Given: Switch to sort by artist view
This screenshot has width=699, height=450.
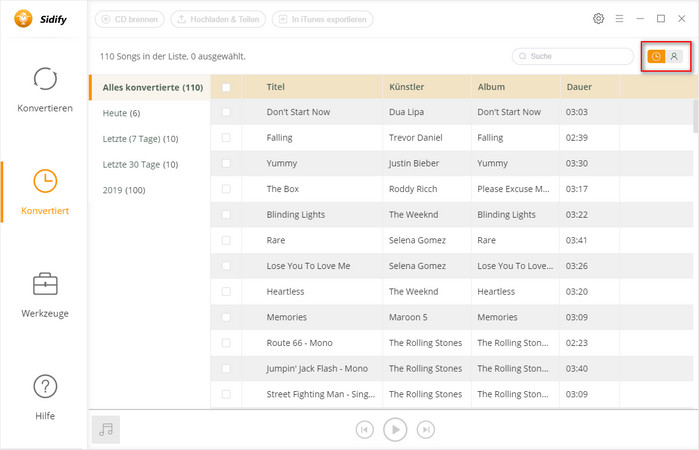Looking at the screenshot, I should pos(674,56).
